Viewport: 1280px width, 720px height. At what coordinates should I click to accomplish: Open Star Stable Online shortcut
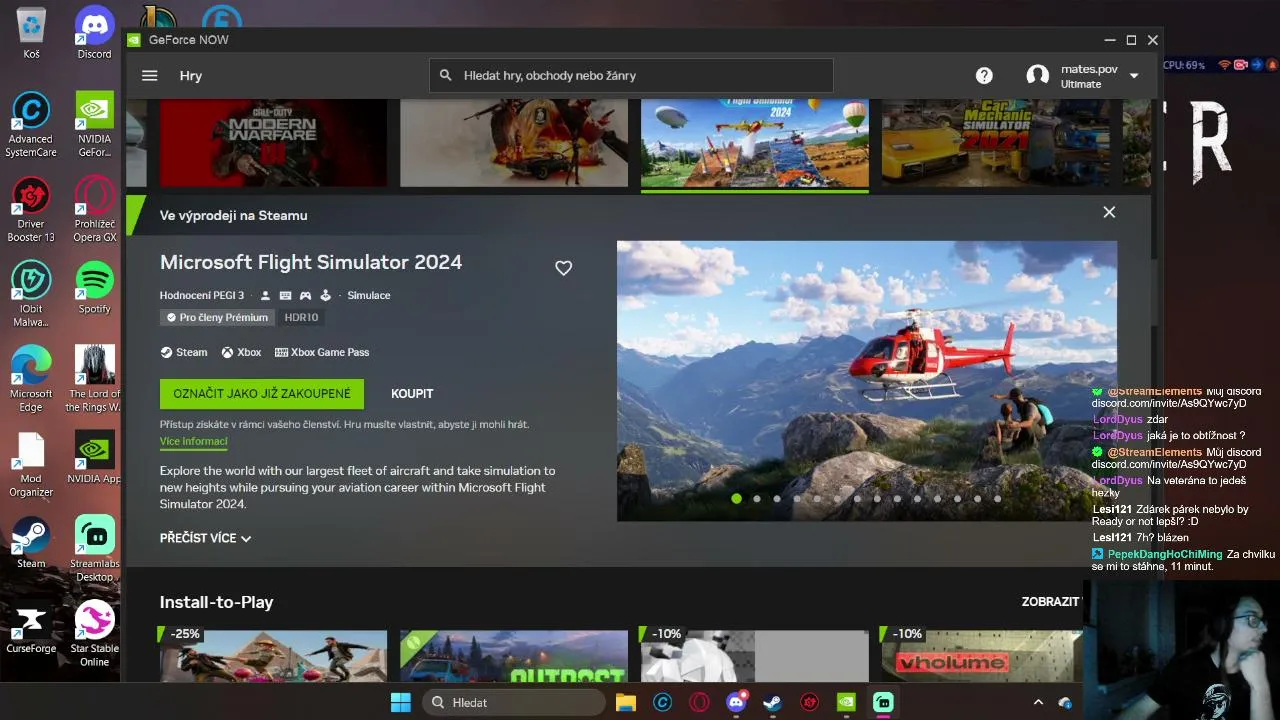coord(95,634)
